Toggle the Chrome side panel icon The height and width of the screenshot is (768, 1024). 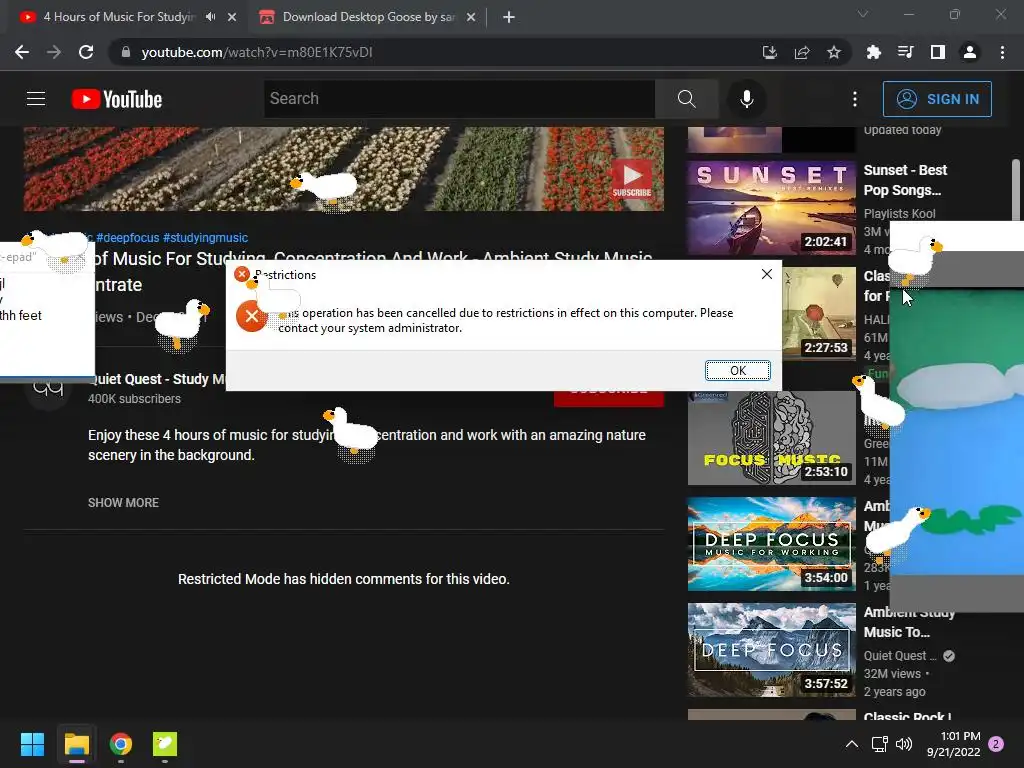[x=938, y=52]
